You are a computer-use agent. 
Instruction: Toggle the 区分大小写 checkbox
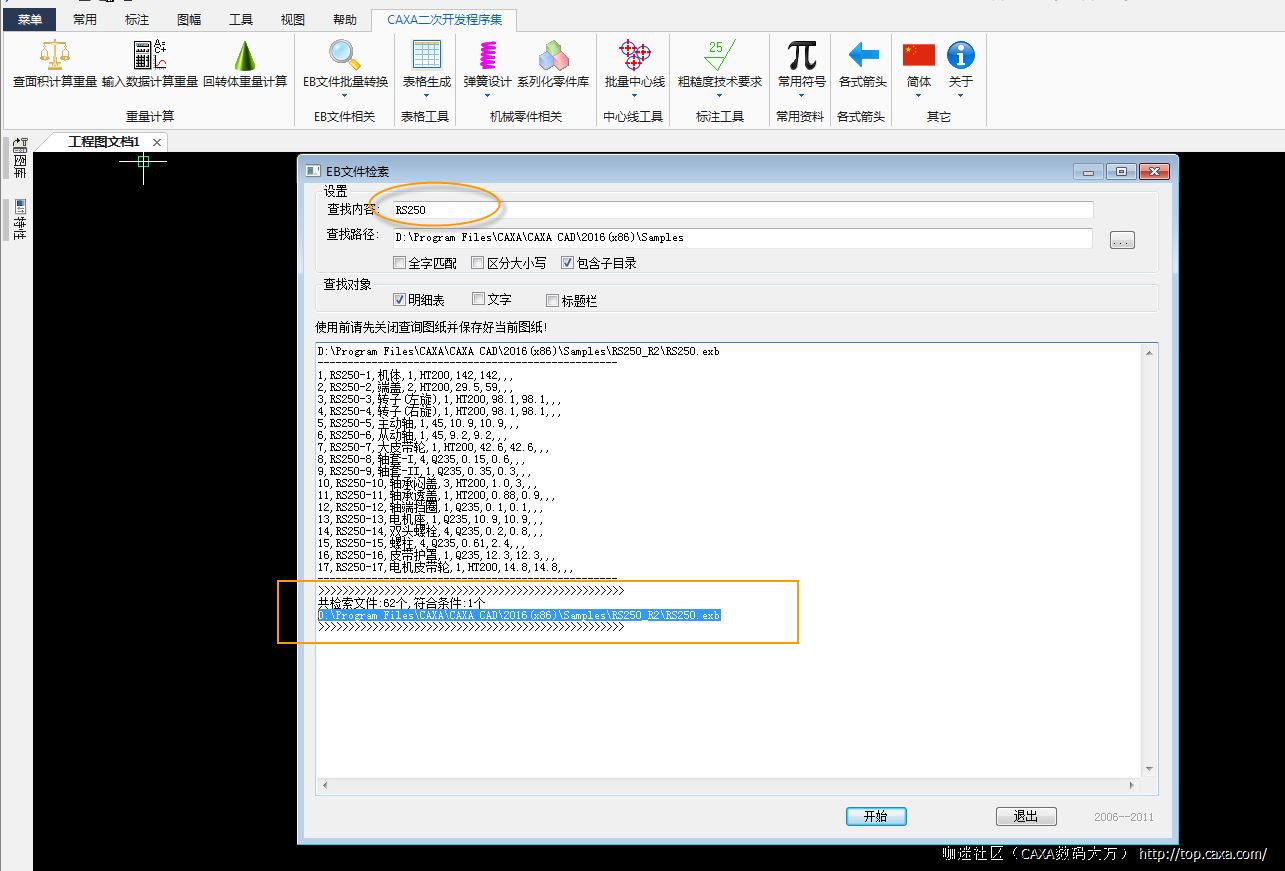click(x=478, y=264)
